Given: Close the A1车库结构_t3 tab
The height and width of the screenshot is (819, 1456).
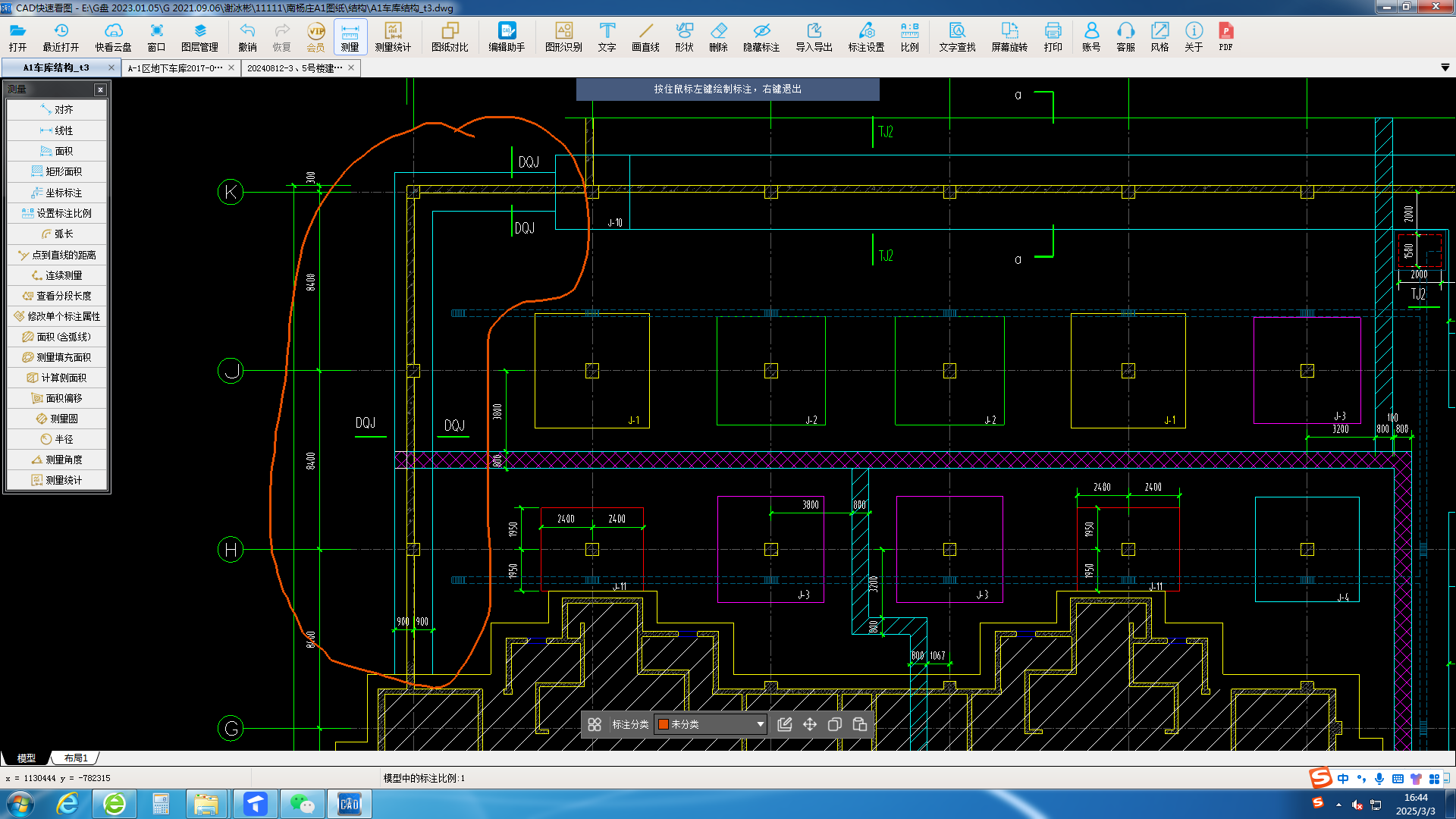Looking at the screenshot, I should tap(111, 67).
